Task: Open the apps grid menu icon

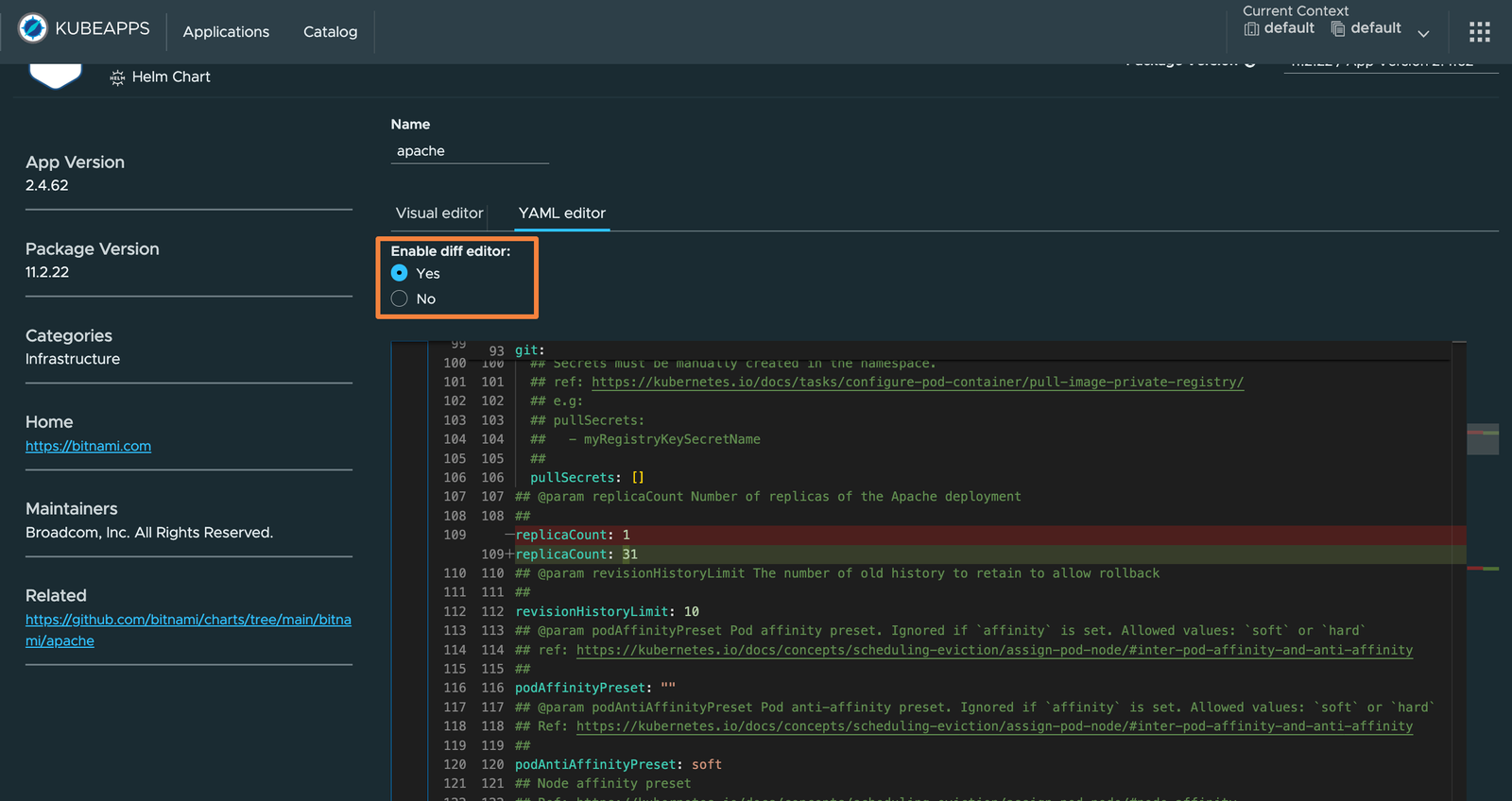Action: coord(1480,32)
